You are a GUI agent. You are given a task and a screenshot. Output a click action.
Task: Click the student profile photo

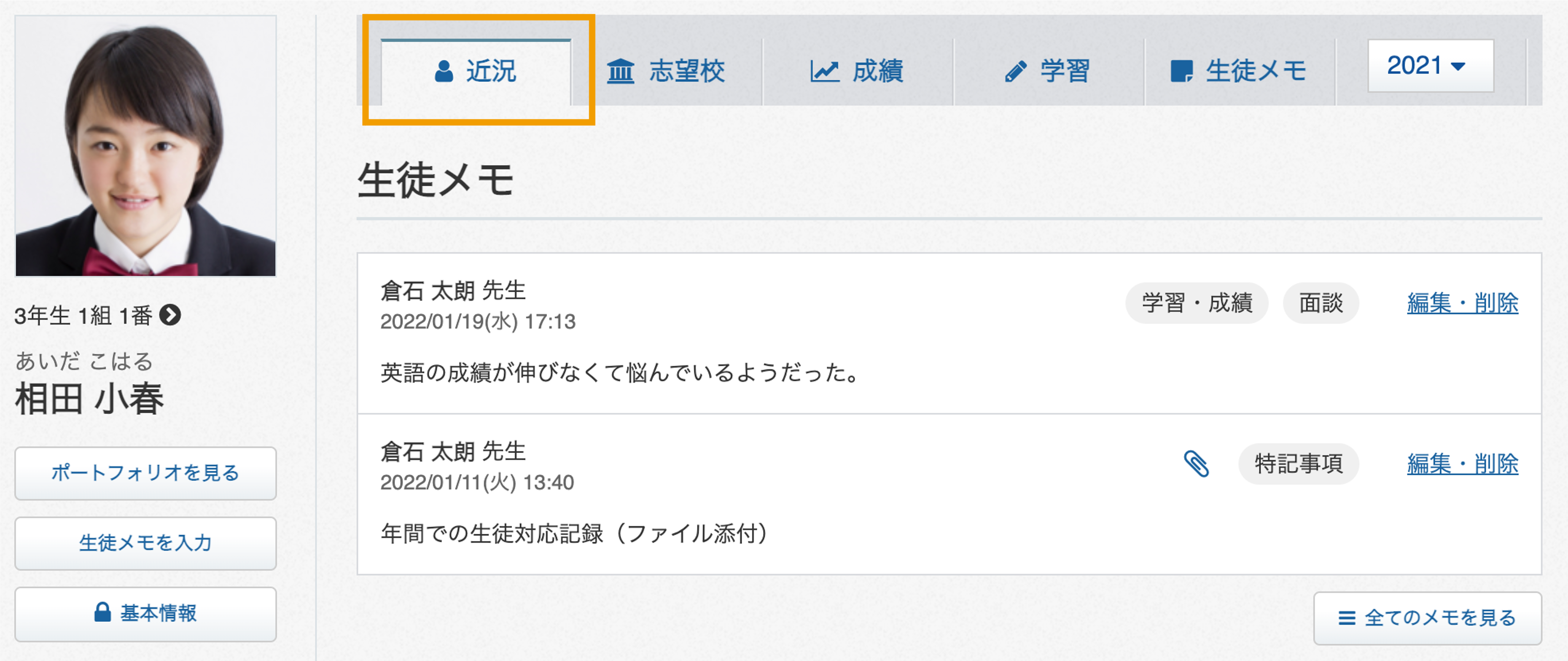tap(146, 146)
